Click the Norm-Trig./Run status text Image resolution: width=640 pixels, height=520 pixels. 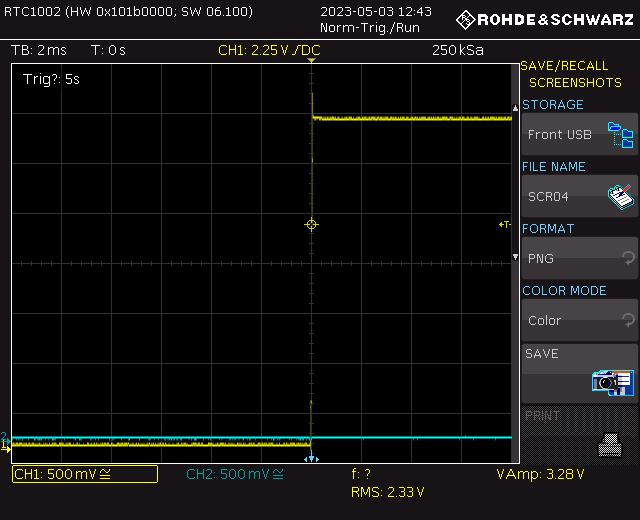pyautogui.click(x=370, y=28)
